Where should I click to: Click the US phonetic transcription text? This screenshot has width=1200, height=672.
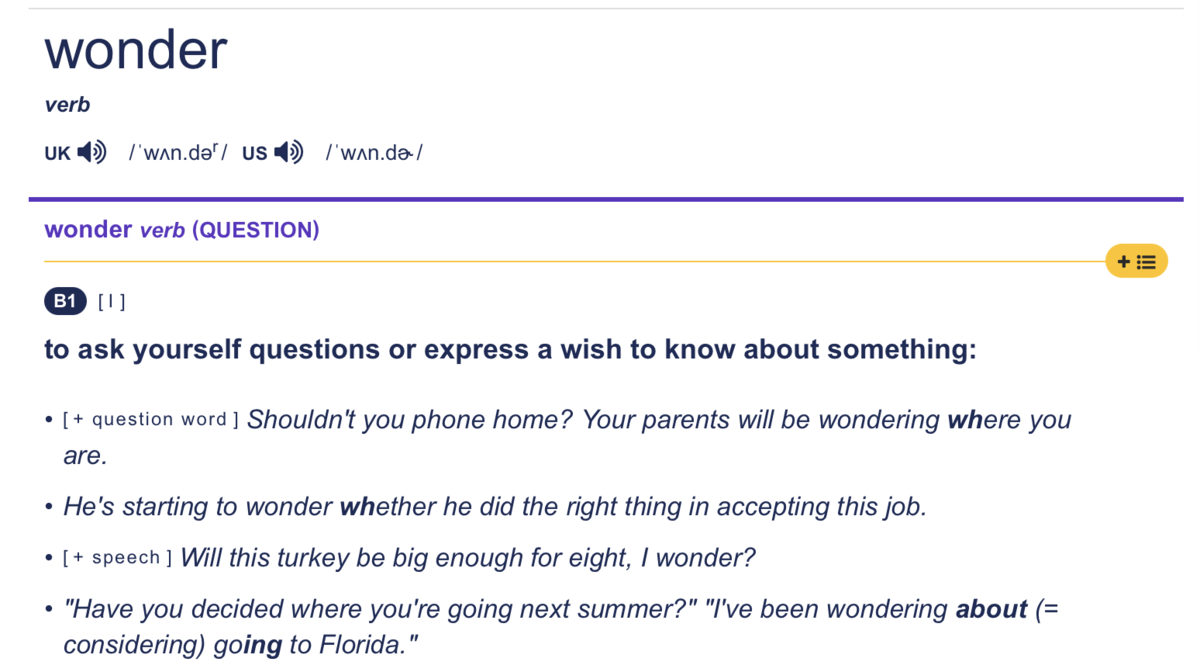click(374, 153)
